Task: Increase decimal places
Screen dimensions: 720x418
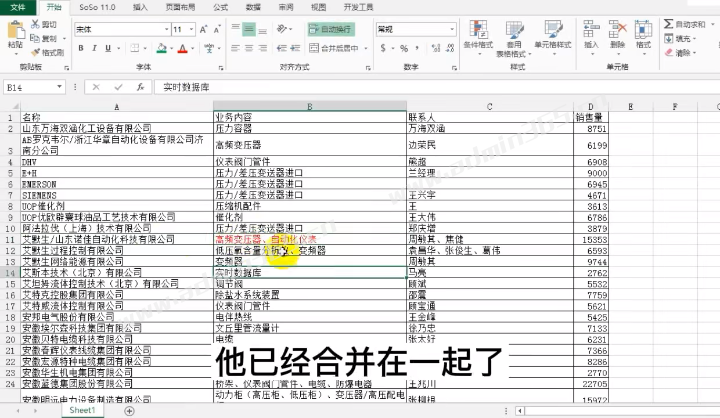Action: 436,48
